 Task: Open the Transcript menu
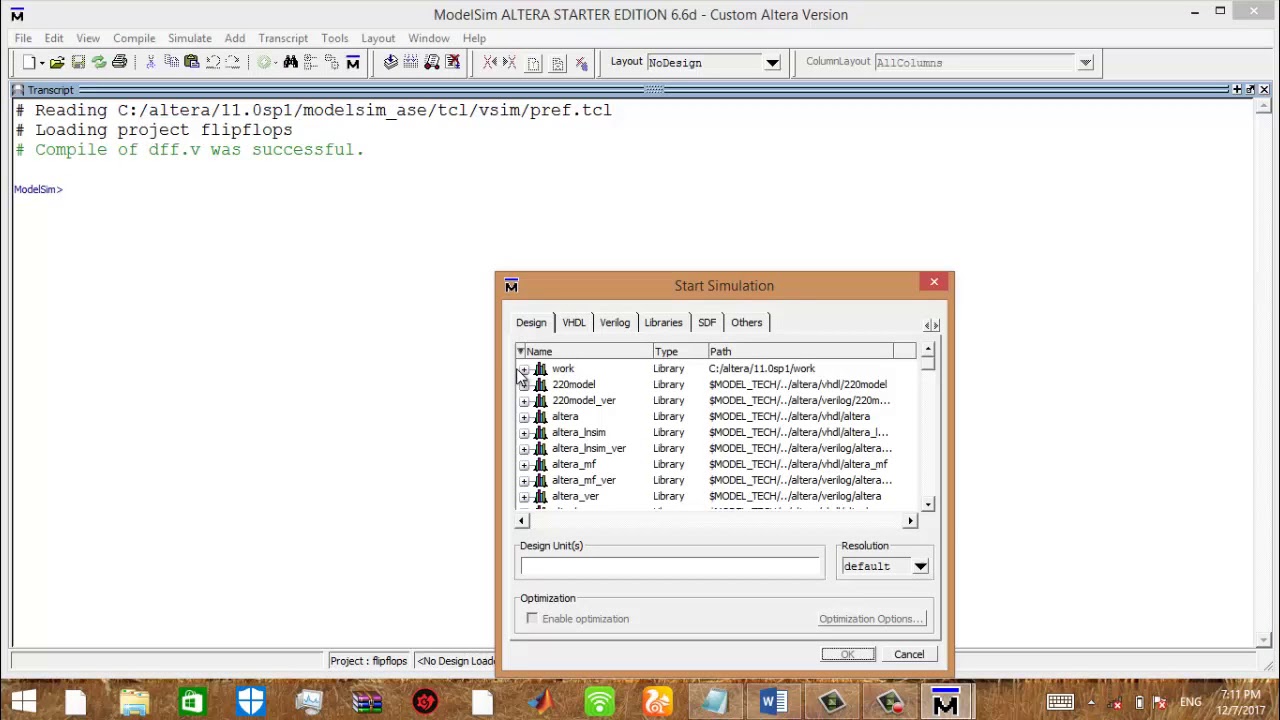pos(283,38)
